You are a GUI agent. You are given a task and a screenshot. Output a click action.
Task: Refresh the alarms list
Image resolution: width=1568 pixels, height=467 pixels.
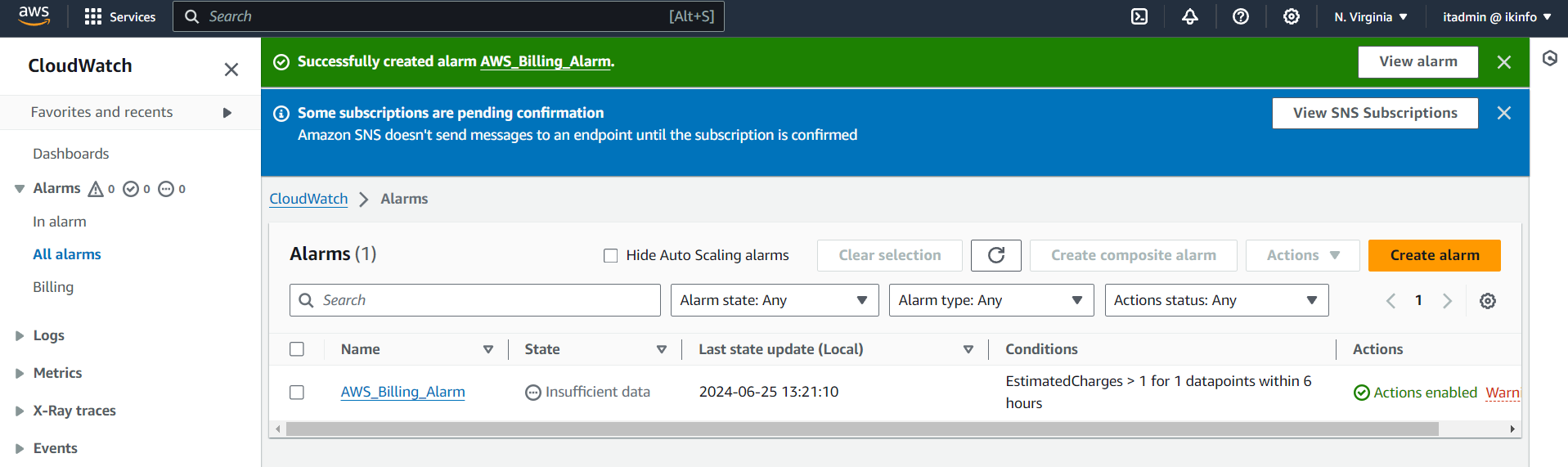996,255
